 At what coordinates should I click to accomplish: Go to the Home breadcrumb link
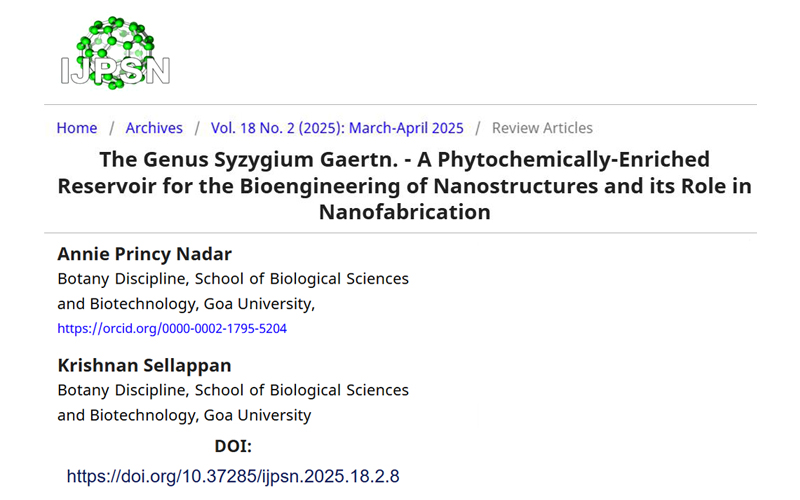click(x=77, y=128)
